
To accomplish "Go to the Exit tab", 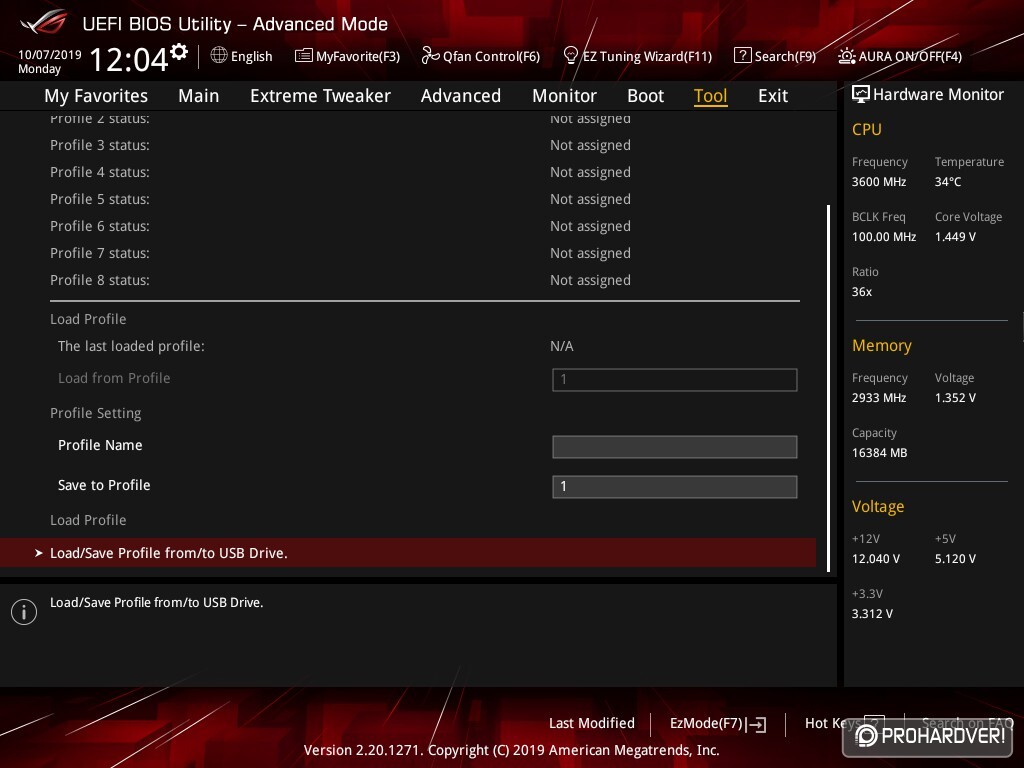I will pos(773,96).
